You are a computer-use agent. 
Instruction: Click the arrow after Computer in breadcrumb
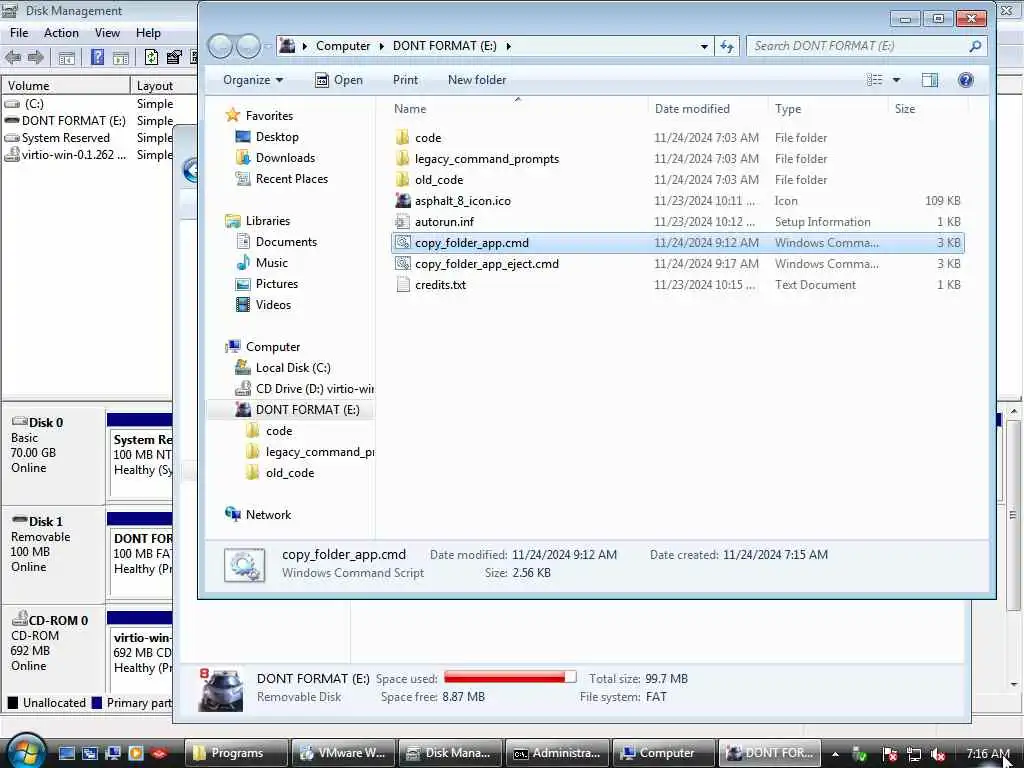381,46
